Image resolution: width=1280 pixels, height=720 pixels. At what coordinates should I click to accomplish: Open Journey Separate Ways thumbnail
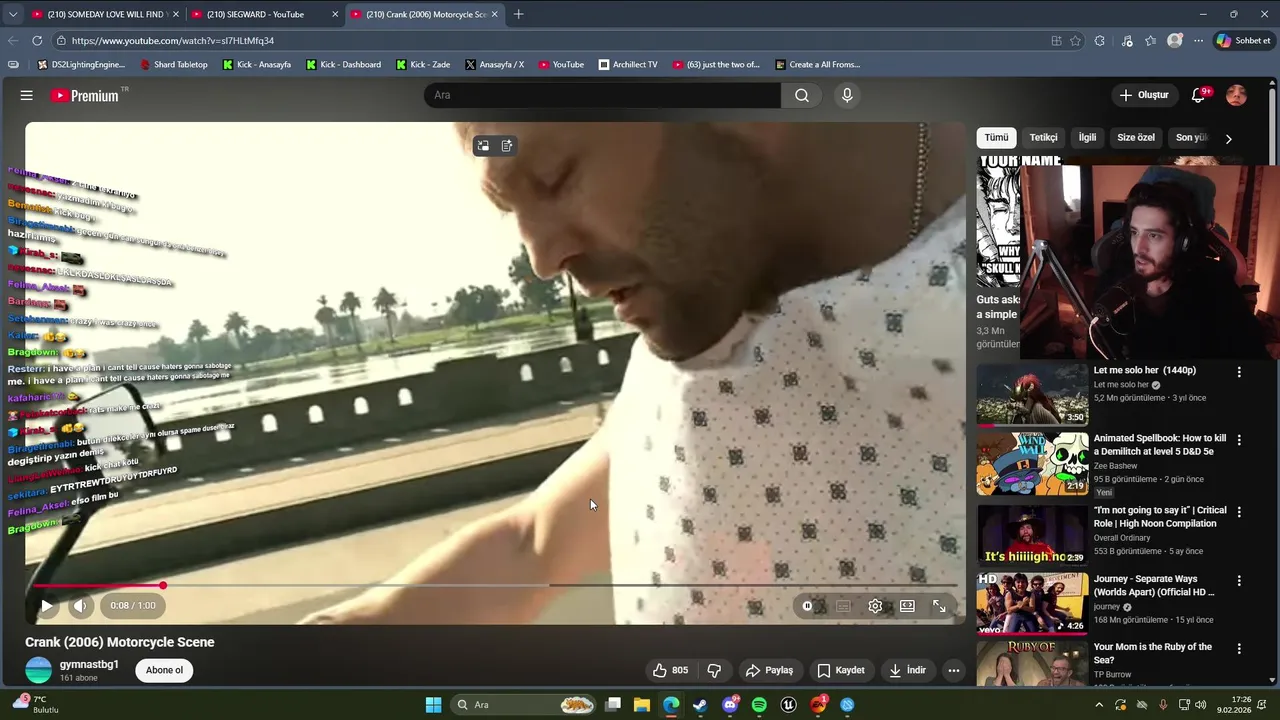(1032, 603)
